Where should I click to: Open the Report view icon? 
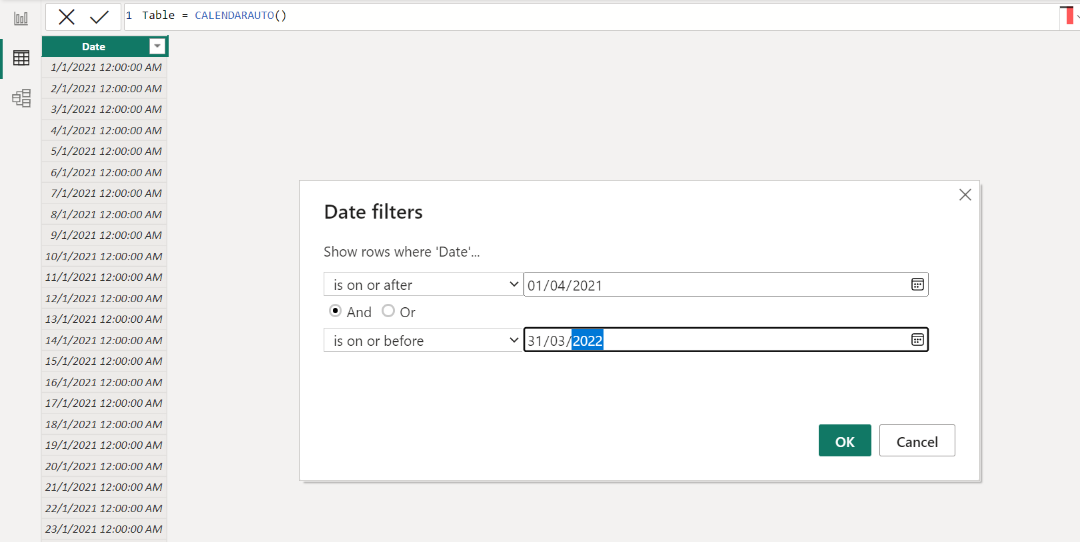tap(21, 19)
